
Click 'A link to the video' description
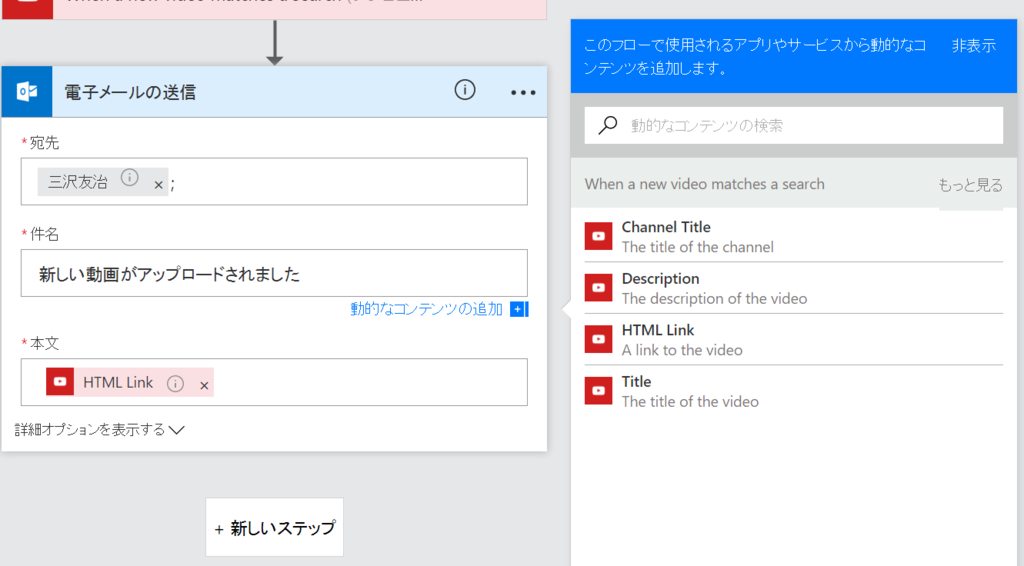[x=682, y=350]
